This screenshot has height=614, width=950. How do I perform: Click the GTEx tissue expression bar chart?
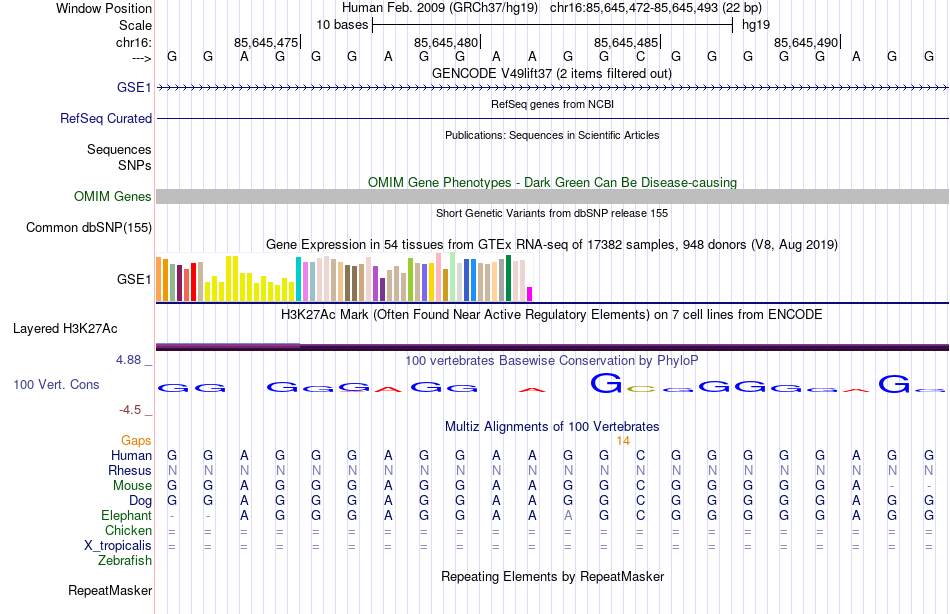344,278
